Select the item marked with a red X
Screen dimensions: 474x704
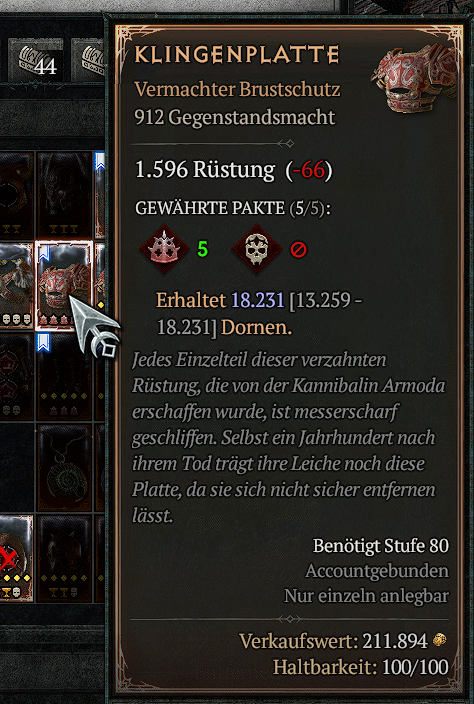(16, 558)
